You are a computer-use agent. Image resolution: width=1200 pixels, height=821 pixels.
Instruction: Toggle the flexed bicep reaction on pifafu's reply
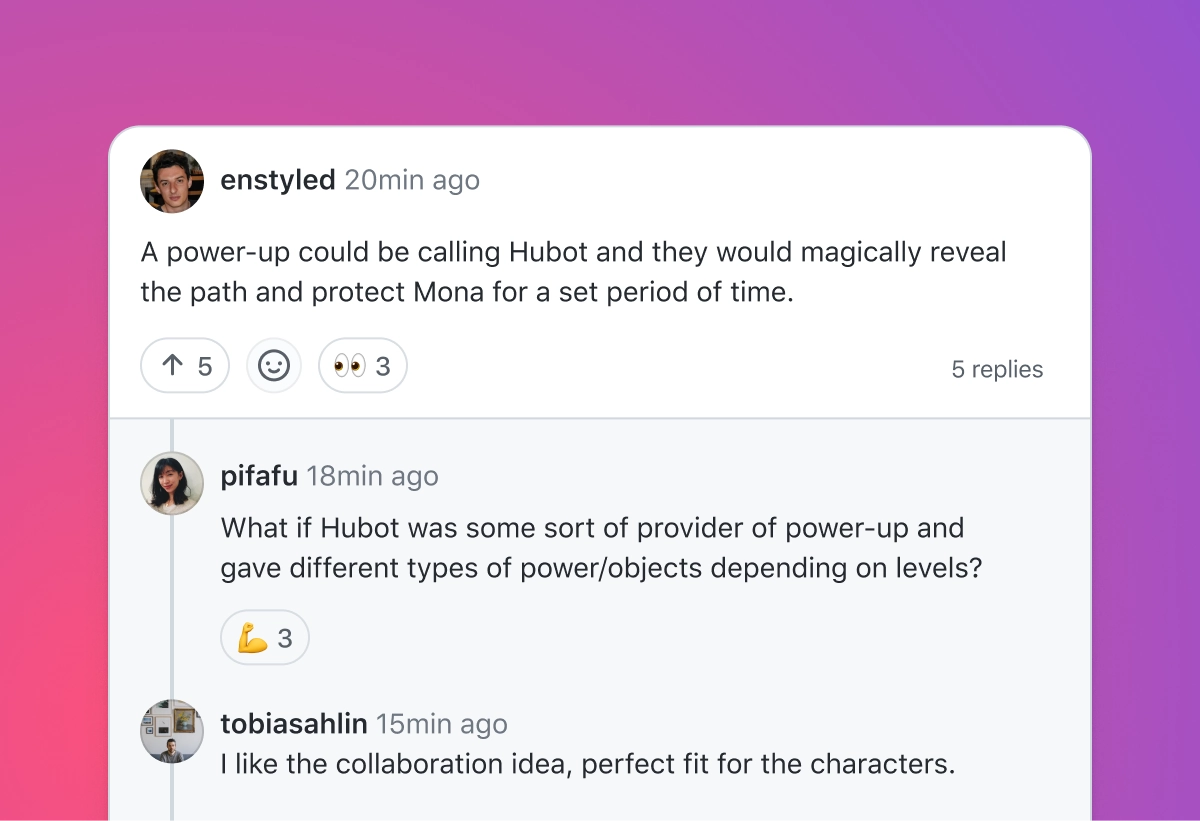tap(265, 638)
